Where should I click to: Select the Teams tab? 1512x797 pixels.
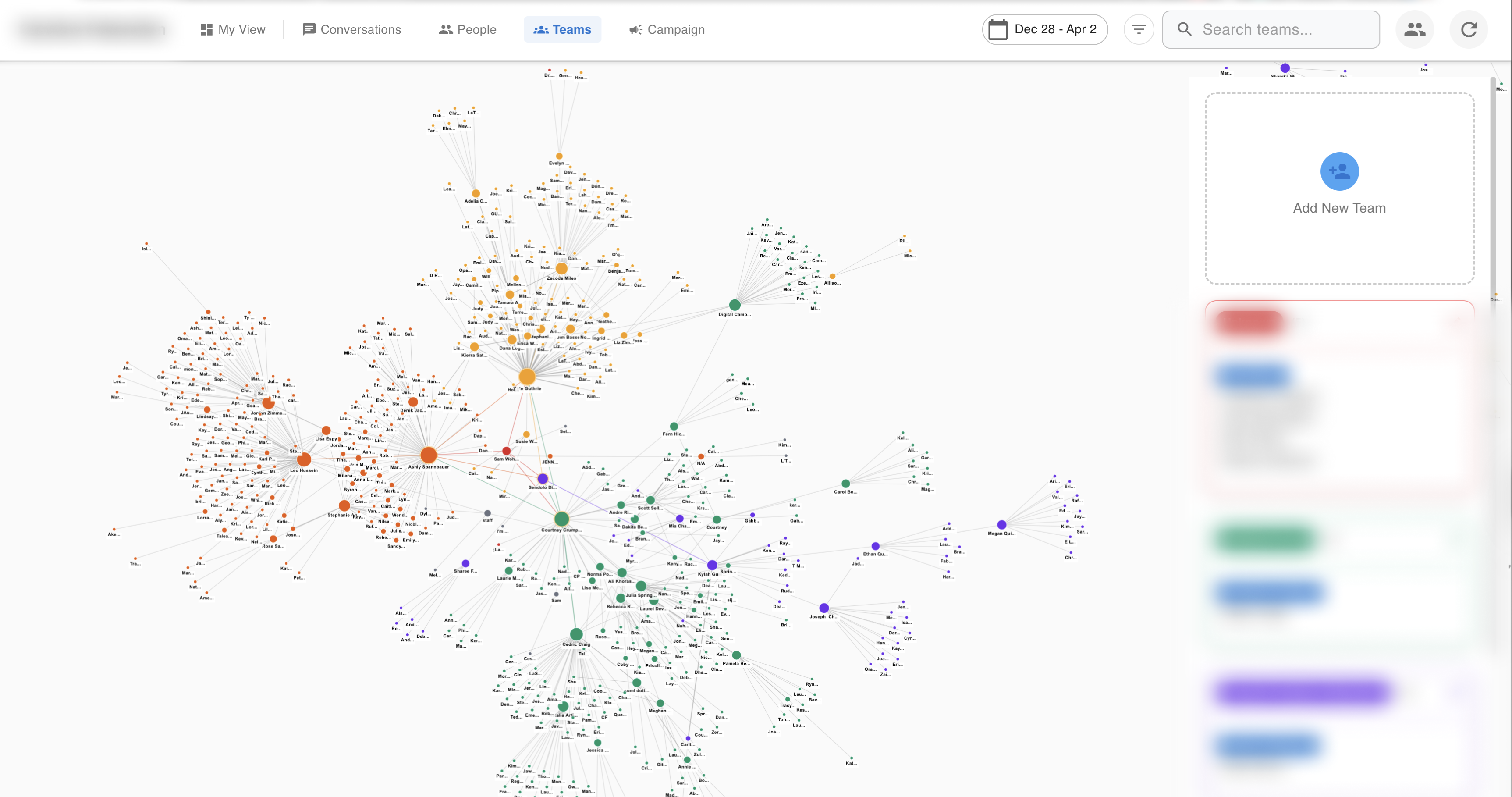(562, 29)
